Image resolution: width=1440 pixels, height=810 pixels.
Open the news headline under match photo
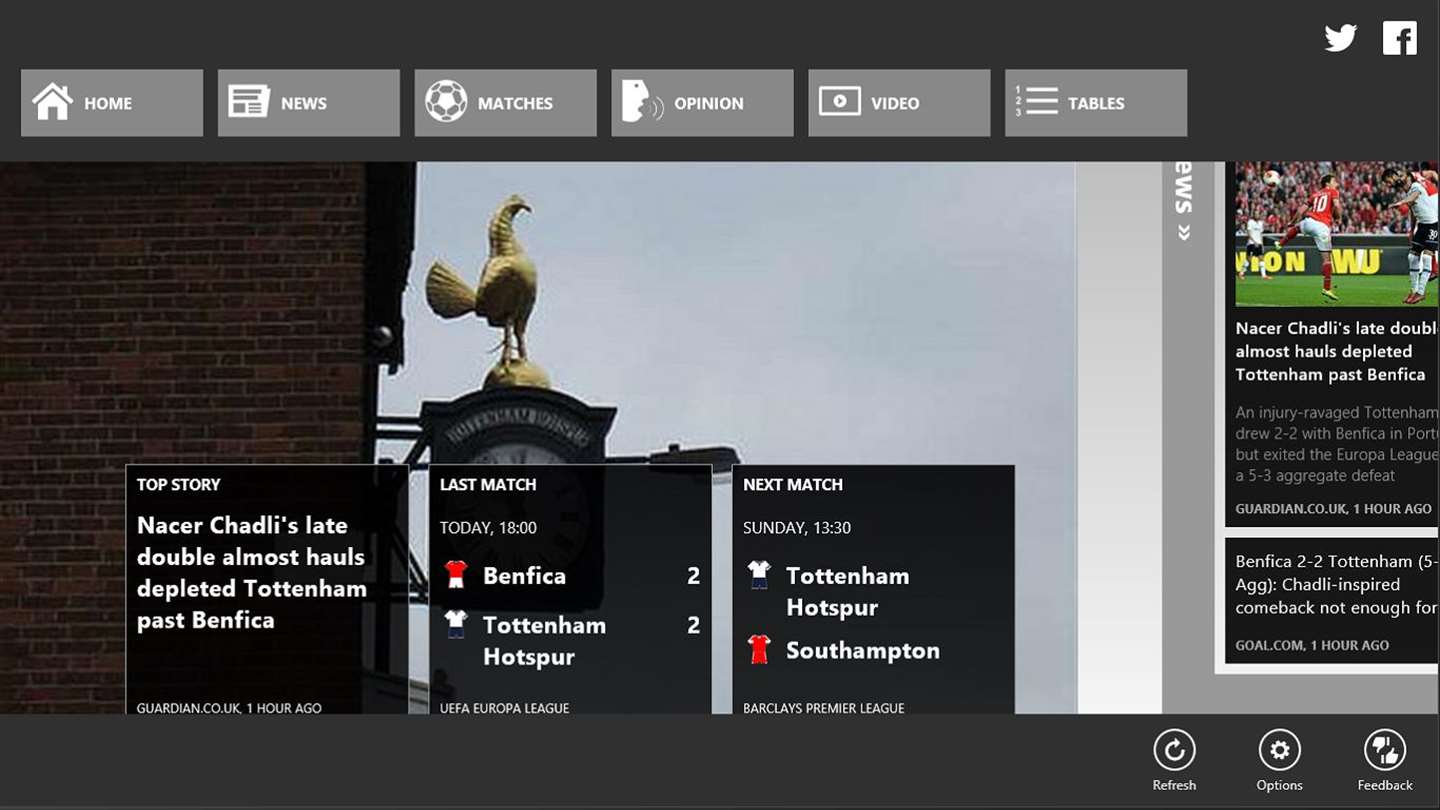(x=1337, y=351)
